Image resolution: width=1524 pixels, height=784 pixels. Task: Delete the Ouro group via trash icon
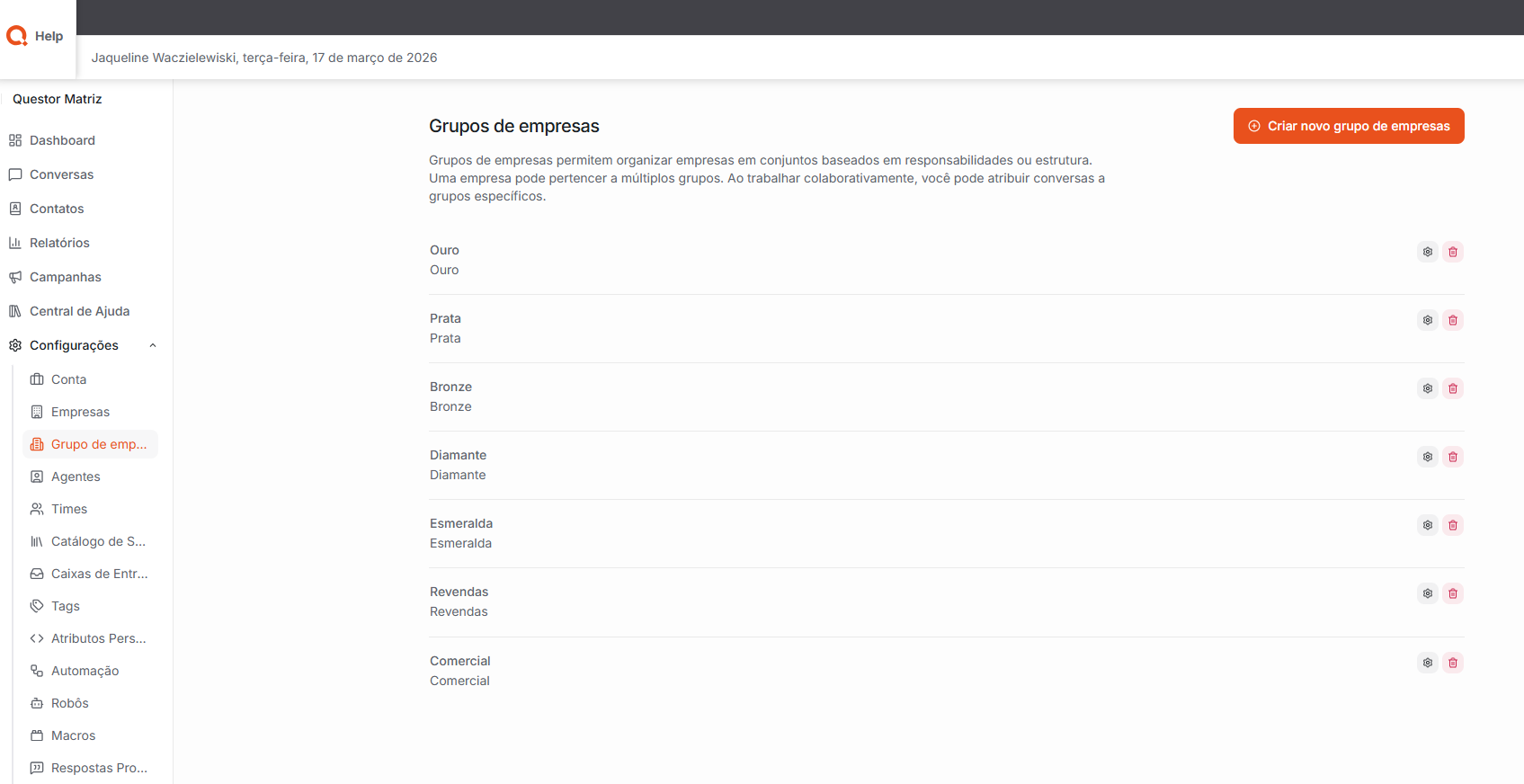[x=1452, y=252]
